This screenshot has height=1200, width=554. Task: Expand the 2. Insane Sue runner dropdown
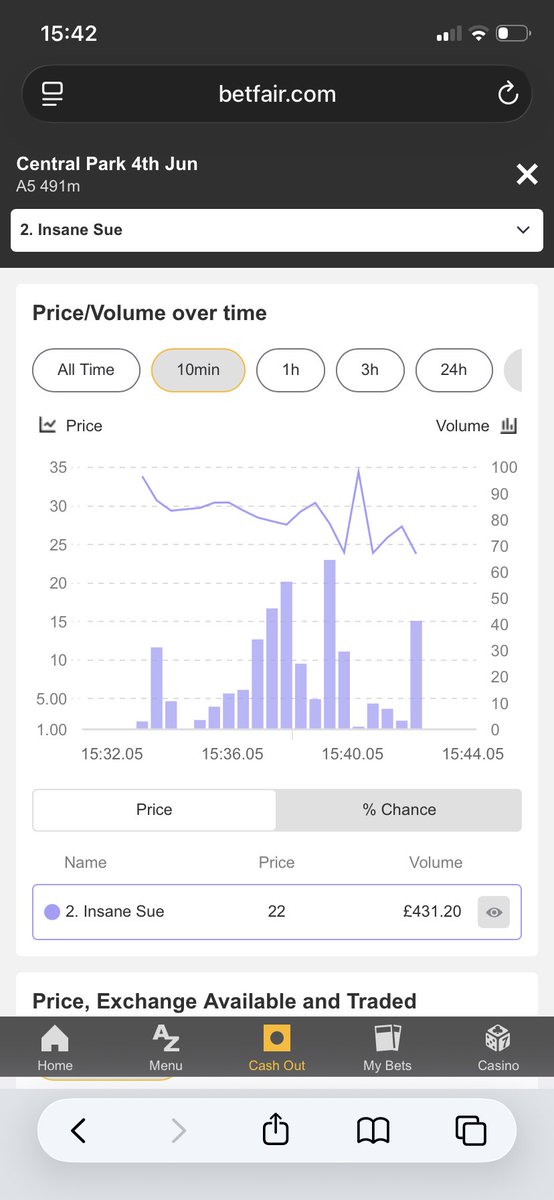pyautogui.click(x=277, y=230)
